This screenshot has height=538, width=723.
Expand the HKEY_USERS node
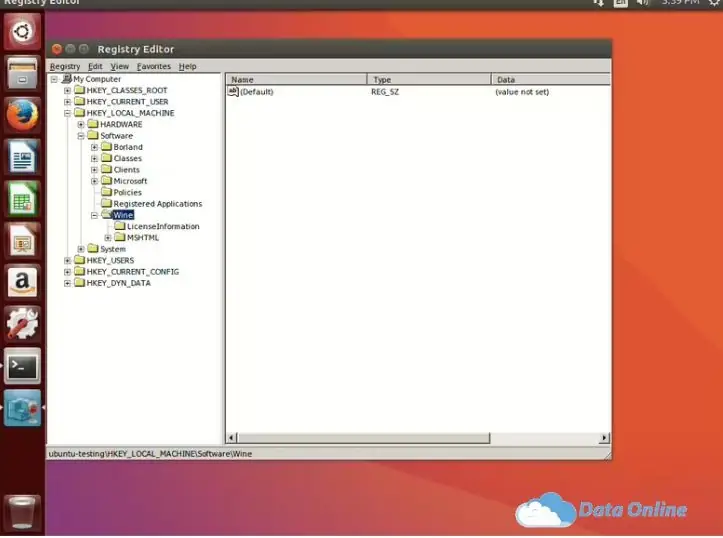[x=67, y=260]
